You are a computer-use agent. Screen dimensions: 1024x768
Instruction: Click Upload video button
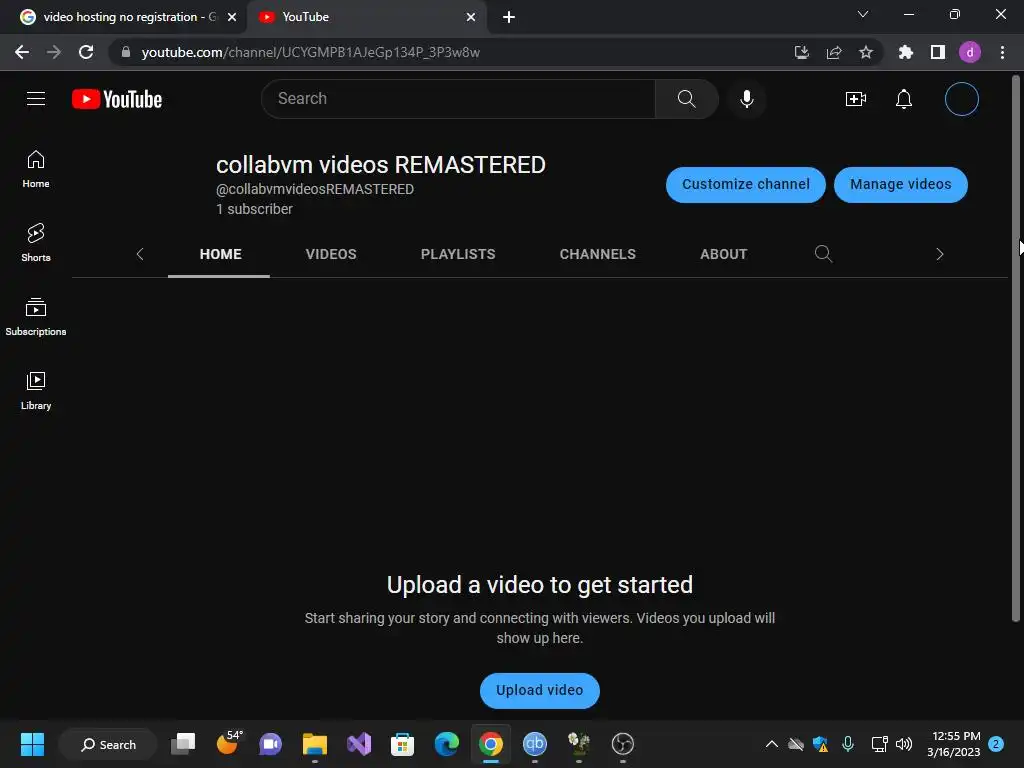pos(539,690)
